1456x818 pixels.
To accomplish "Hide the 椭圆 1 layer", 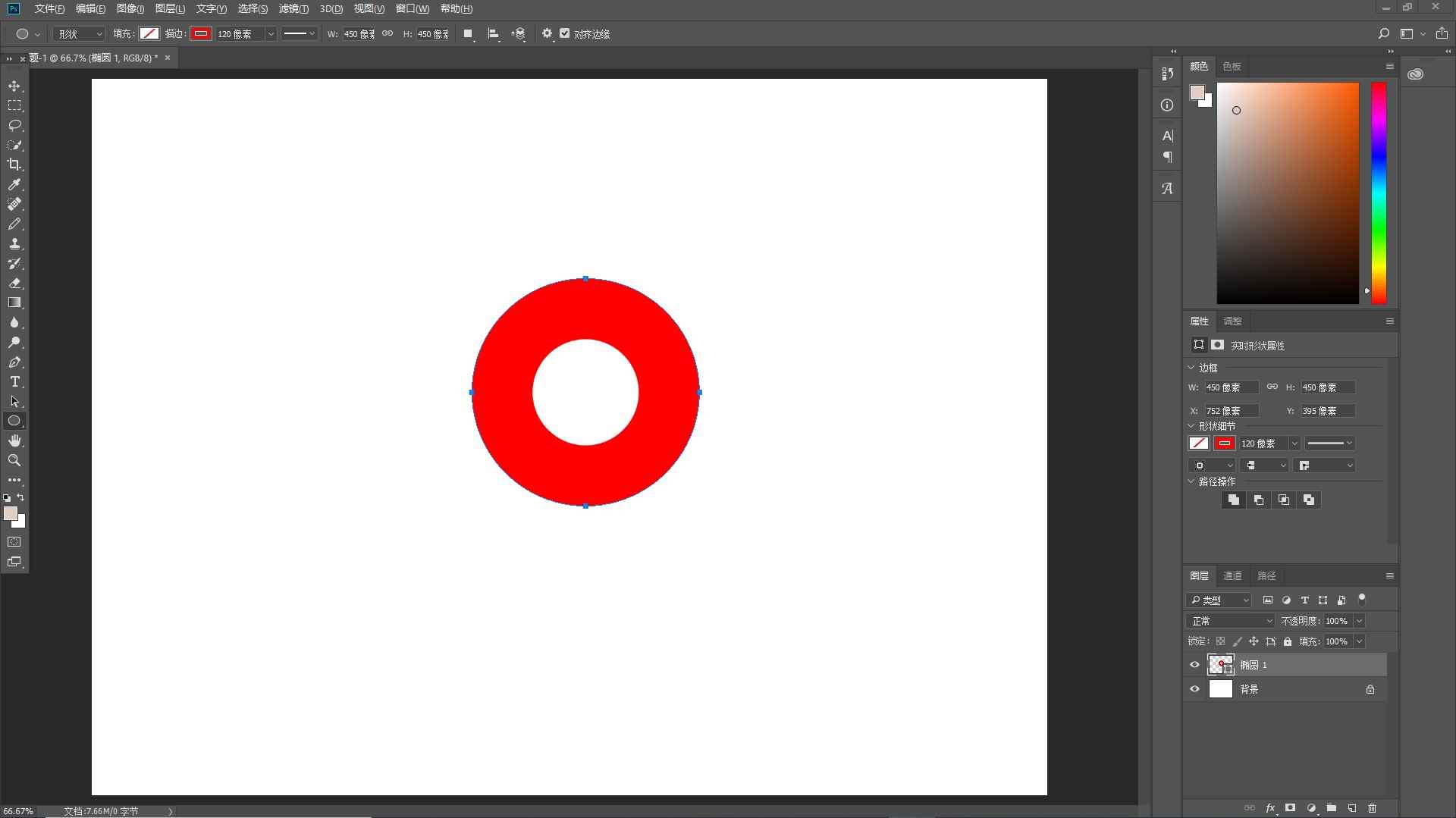I will [1195, 665].
